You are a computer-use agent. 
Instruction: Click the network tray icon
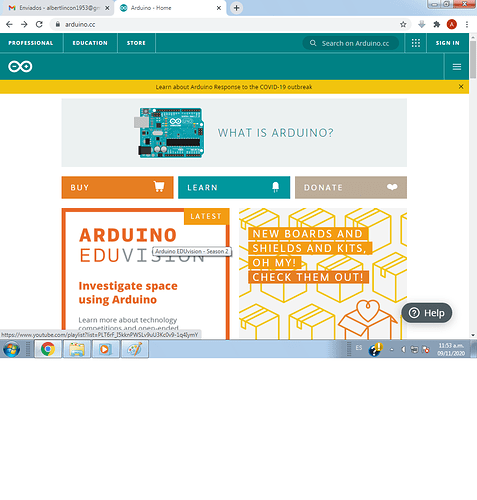coord(414,349)
